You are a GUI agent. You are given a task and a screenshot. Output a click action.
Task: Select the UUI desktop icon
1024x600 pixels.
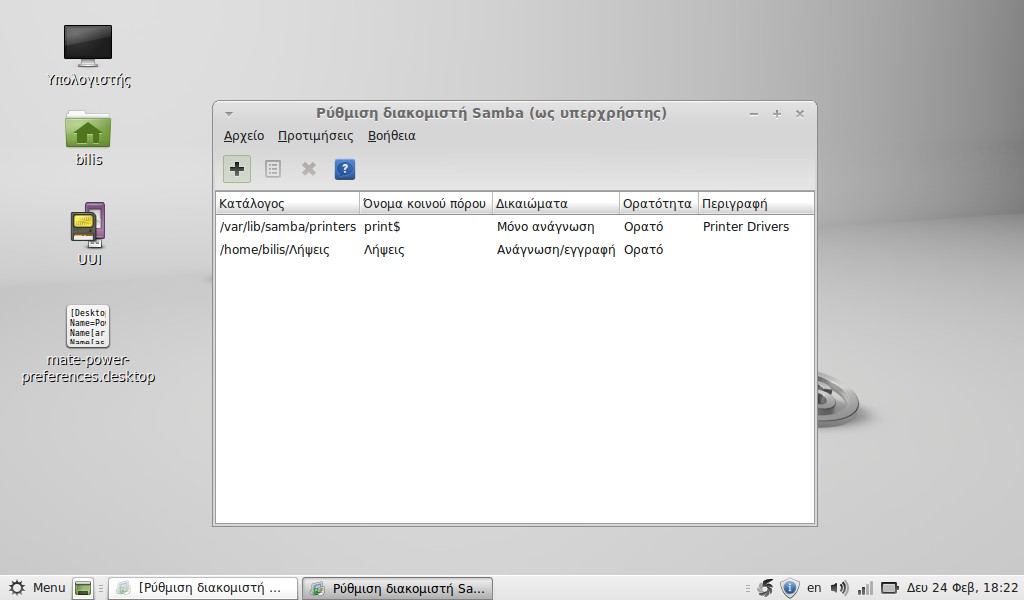[88, 234]
